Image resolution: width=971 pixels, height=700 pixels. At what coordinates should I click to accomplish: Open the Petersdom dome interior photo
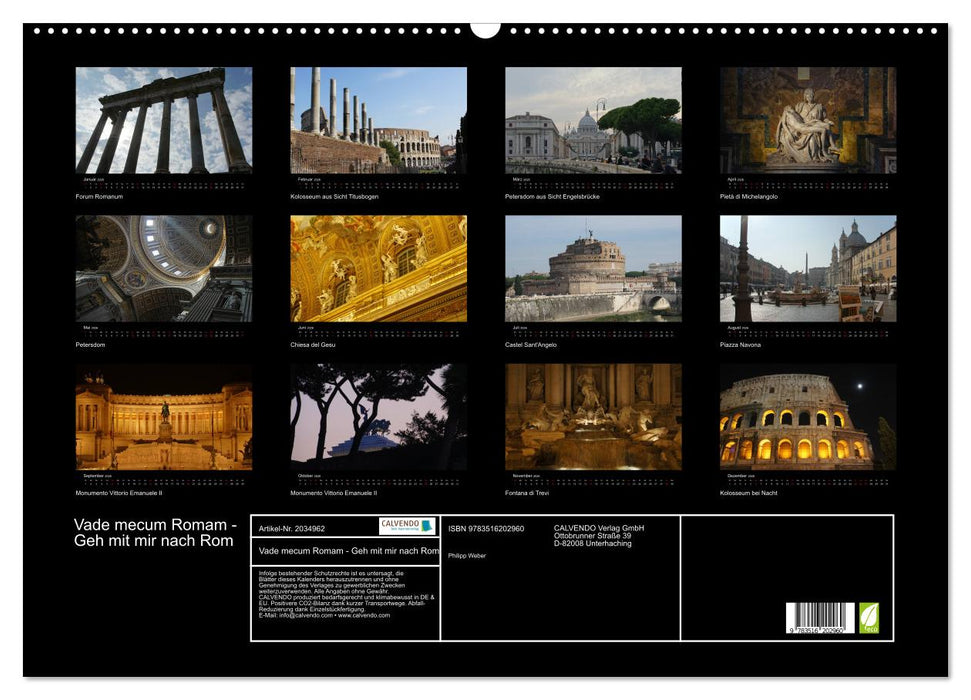pos(164,268)
